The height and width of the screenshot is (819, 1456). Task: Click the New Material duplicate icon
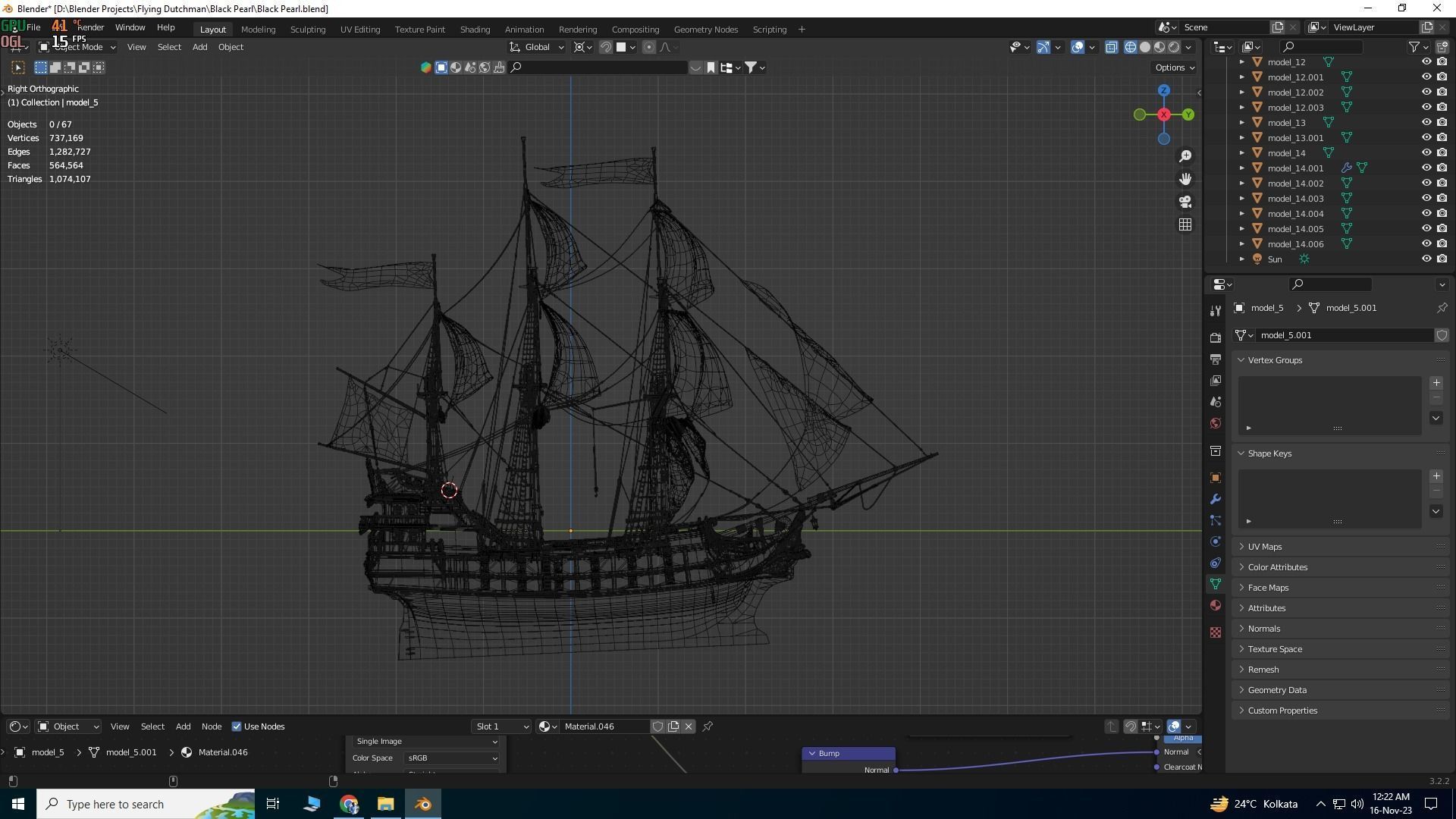[673, 726]
